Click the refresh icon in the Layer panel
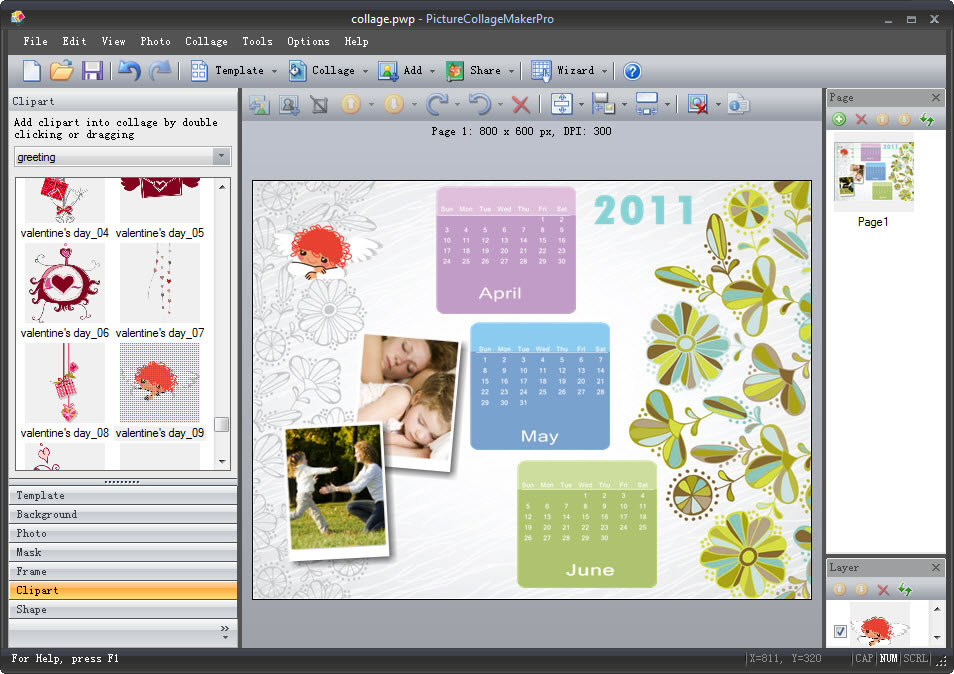The width and height of the screenshot is (954, 674). coord(905,590)
